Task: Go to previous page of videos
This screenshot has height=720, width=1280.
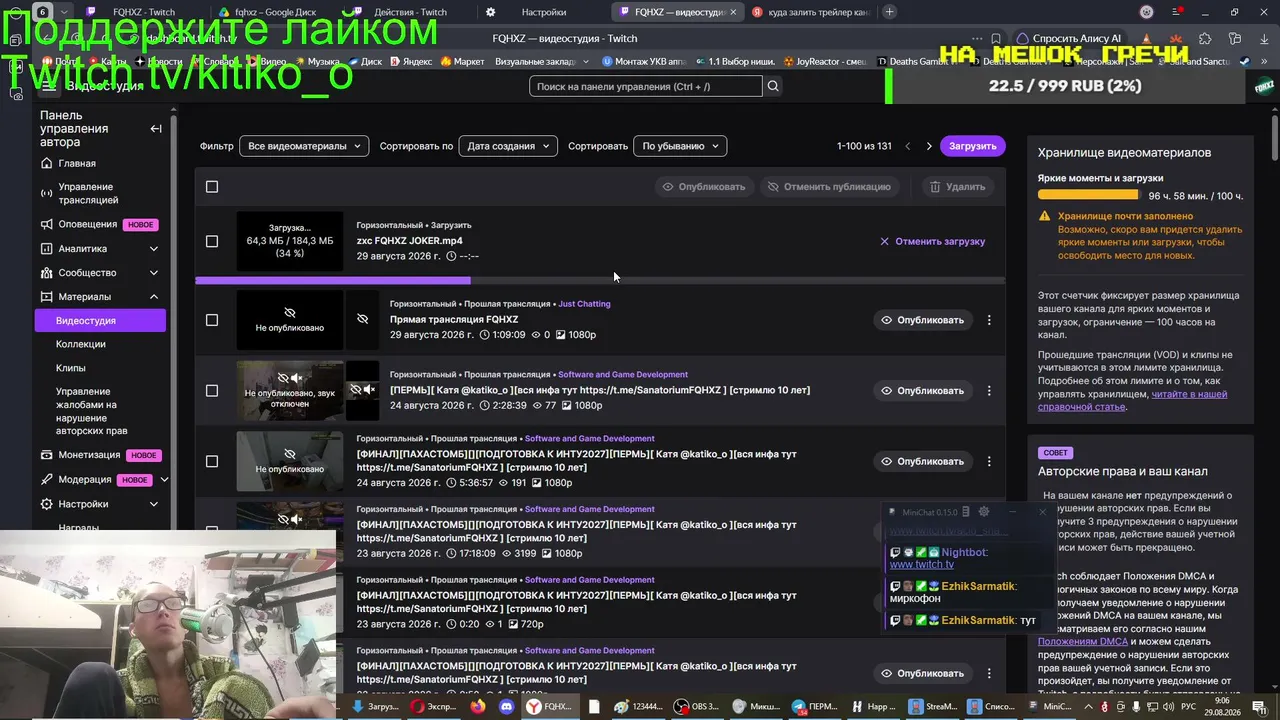Action: point(908,146)
